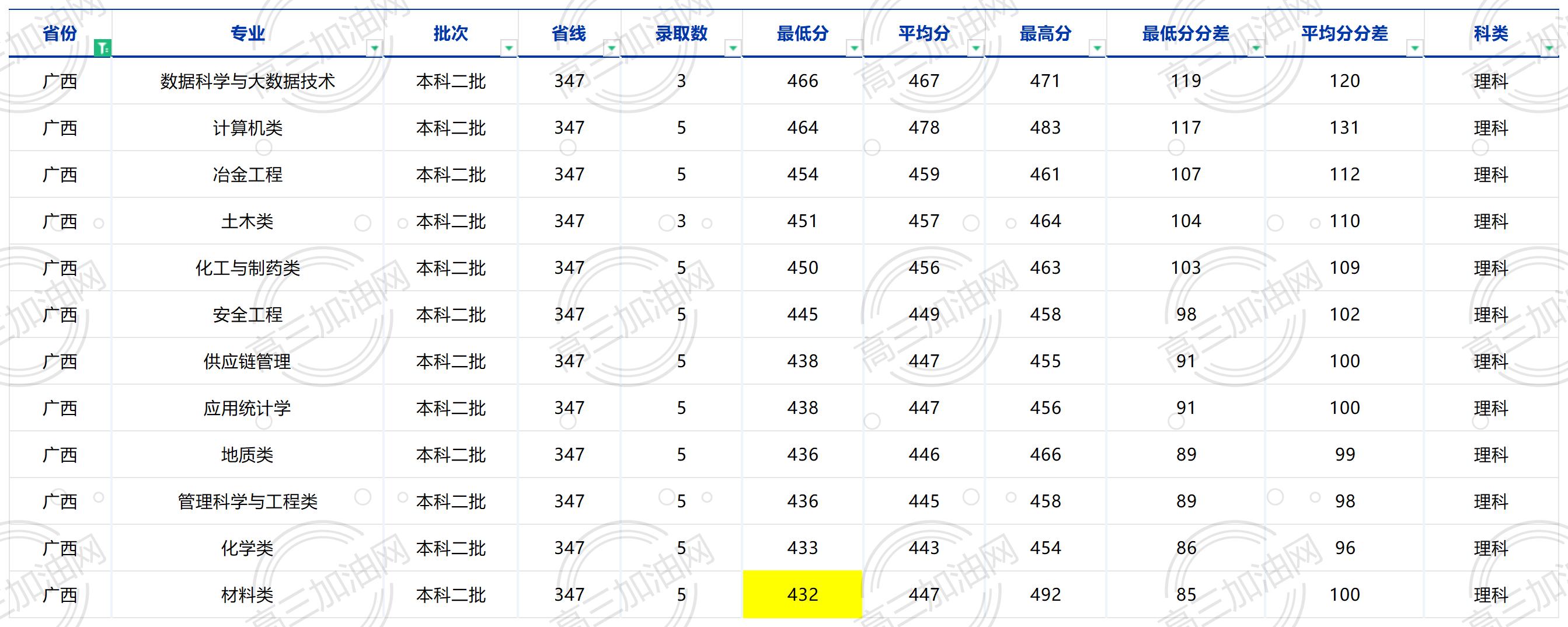Select the yellow highlighted 432 cell

[802, 594]
